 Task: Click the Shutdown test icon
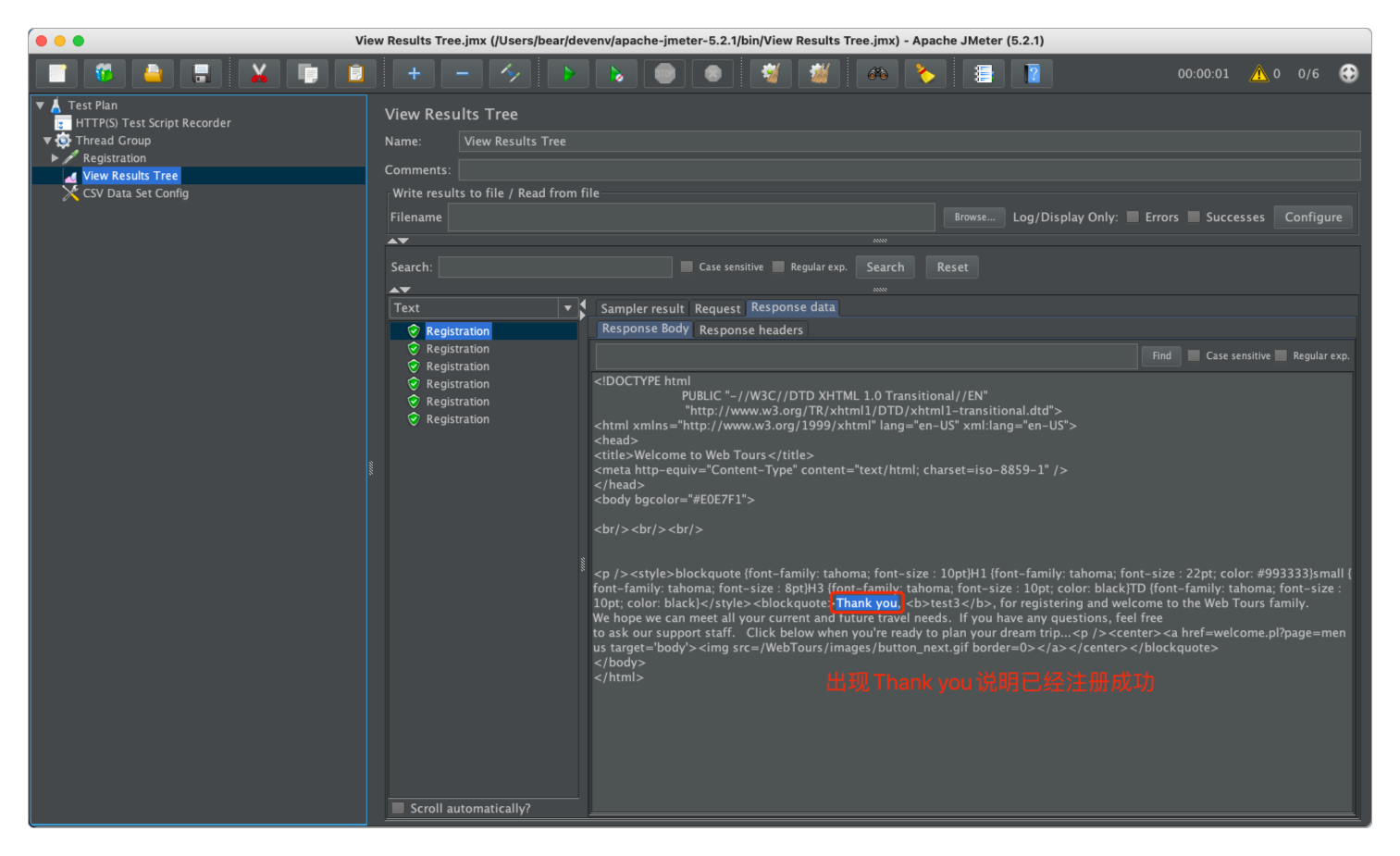click(x=712, y=73)
